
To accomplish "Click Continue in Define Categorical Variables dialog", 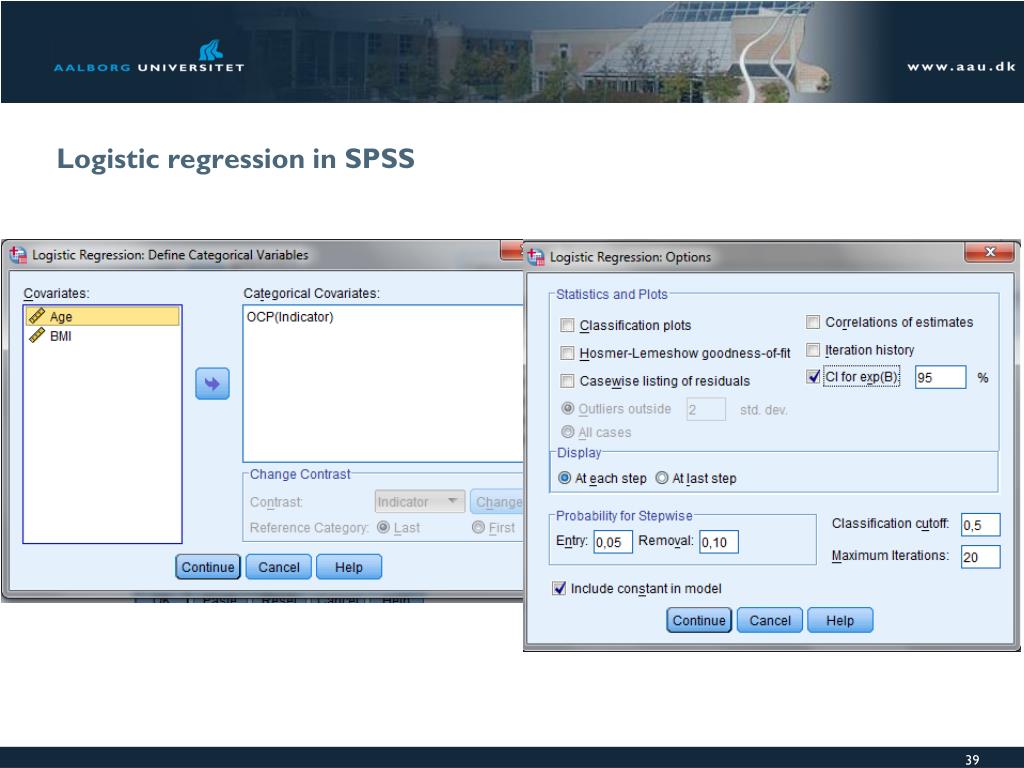I will (x=208, y=567).
